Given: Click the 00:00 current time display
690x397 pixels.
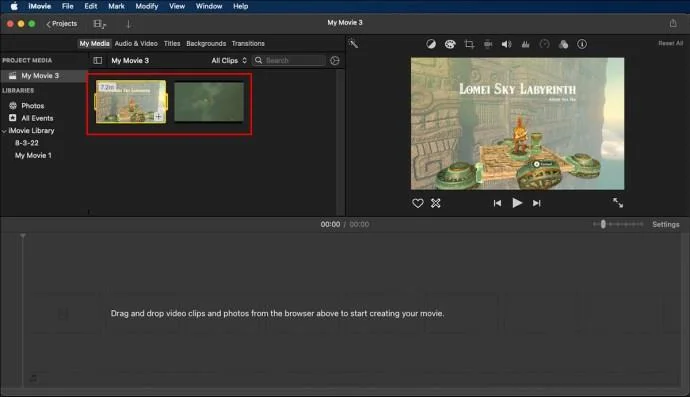Looking at the screenshot, I should (330, 224).
